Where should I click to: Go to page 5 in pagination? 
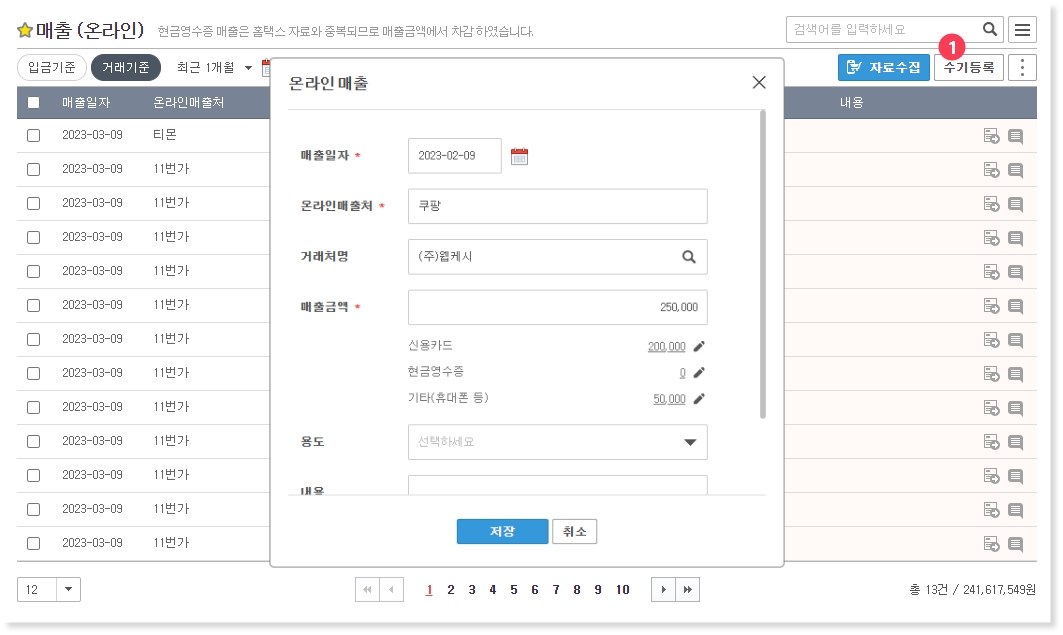[513, 590]
